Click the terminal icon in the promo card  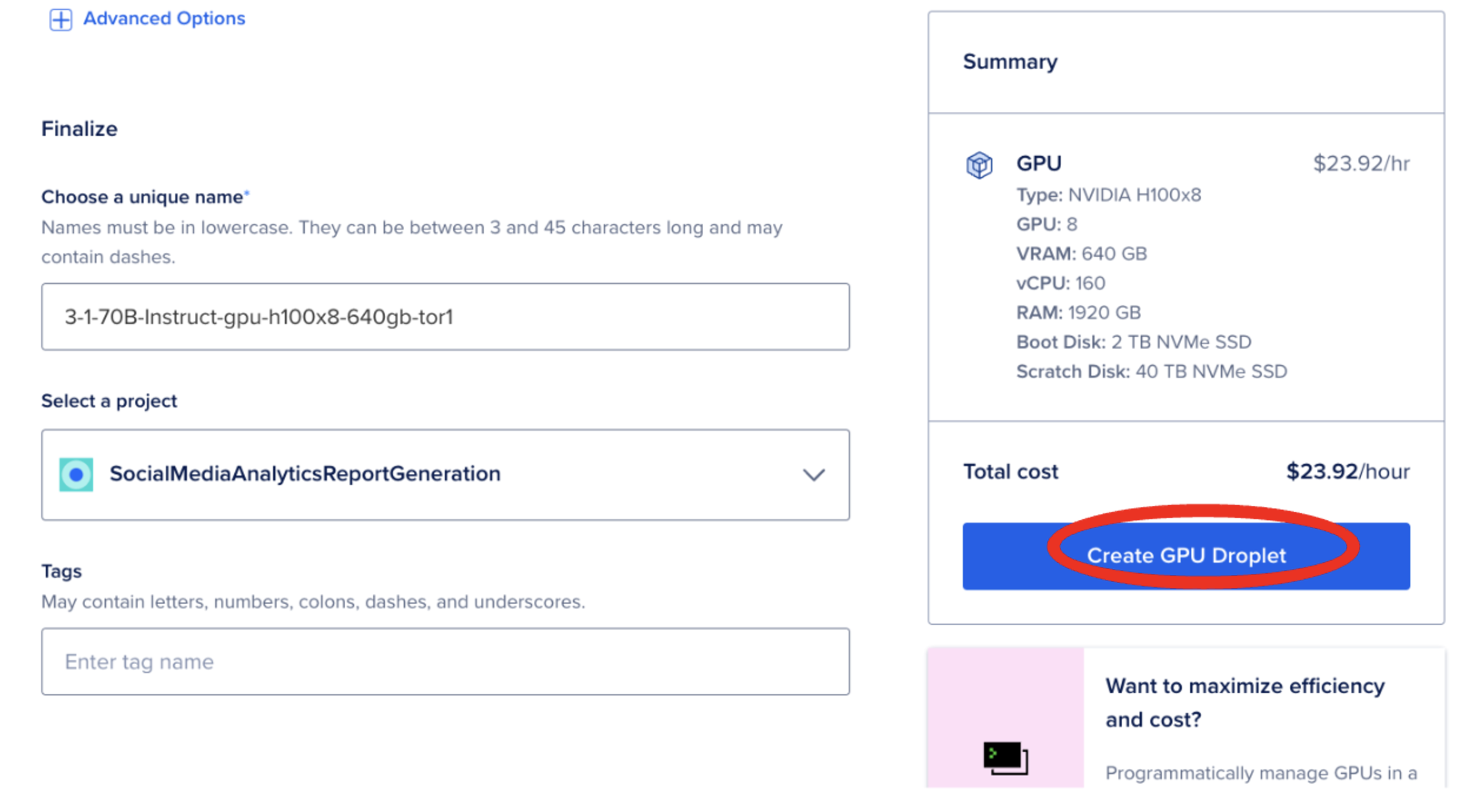1005,758
